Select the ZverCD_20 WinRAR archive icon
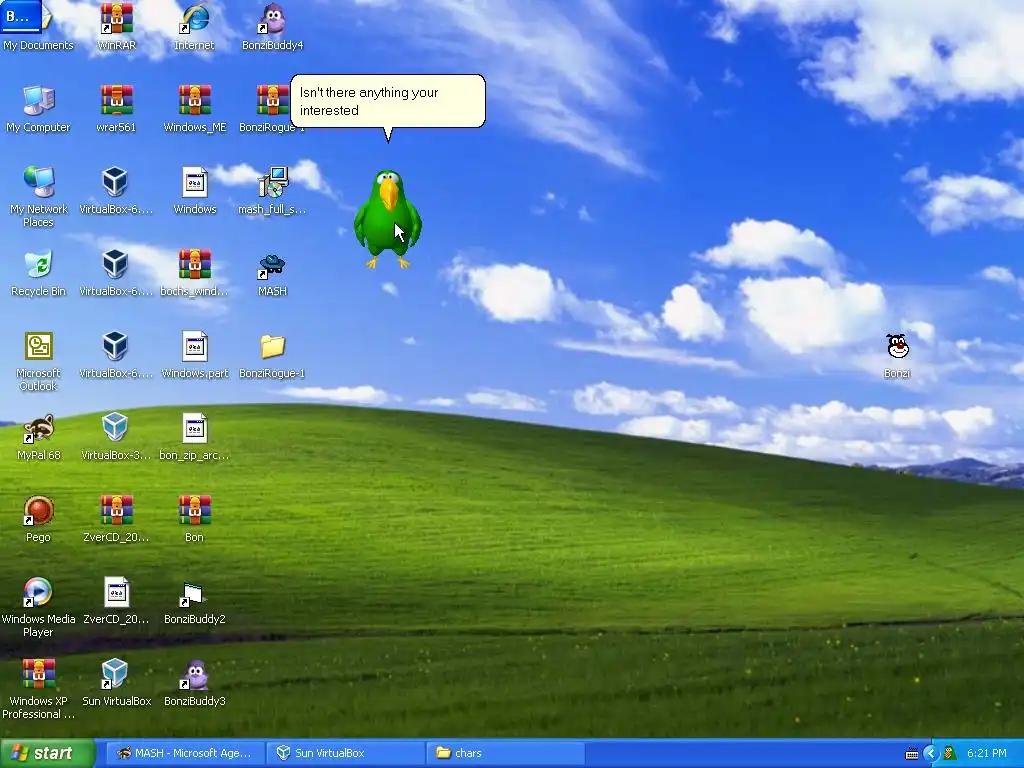Viewport: 1024px width, 768px height. (x=116, y=511)
